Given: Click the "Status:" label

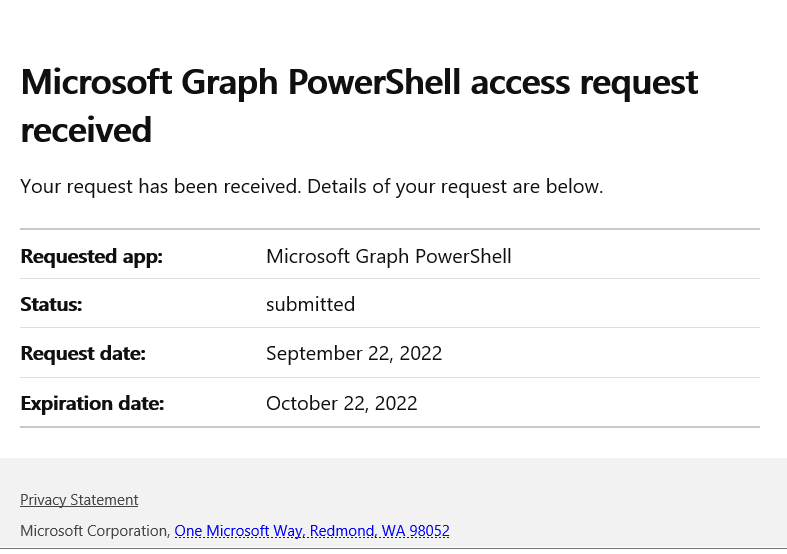Looking at the screenshot, I should coord(51,305).
